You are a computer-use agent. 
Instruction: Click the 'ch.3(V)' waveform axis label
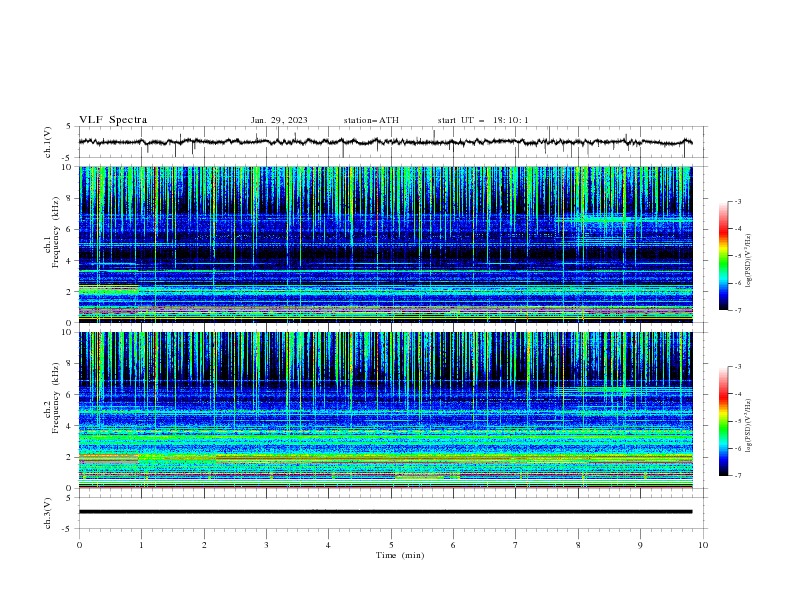coord(48,513)
